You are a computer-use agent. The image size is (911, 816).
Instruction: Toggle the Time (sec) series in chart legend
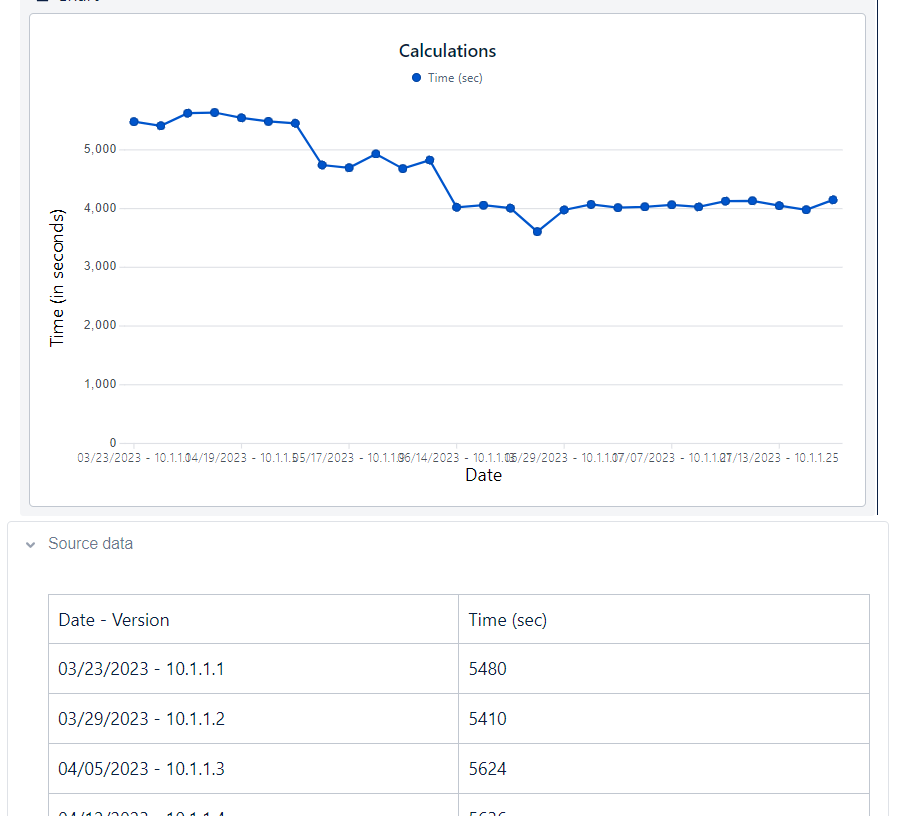coord(447,78)
